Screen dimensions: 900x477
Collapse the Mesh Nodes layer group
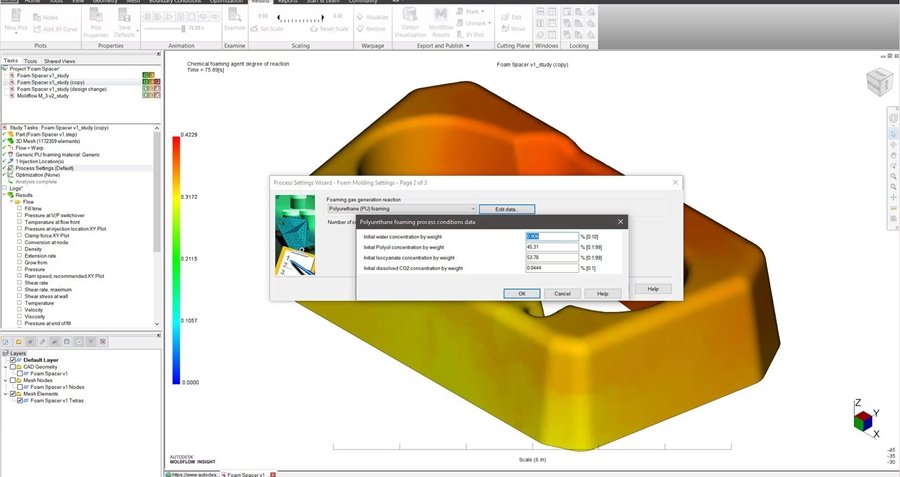(6, 380)
